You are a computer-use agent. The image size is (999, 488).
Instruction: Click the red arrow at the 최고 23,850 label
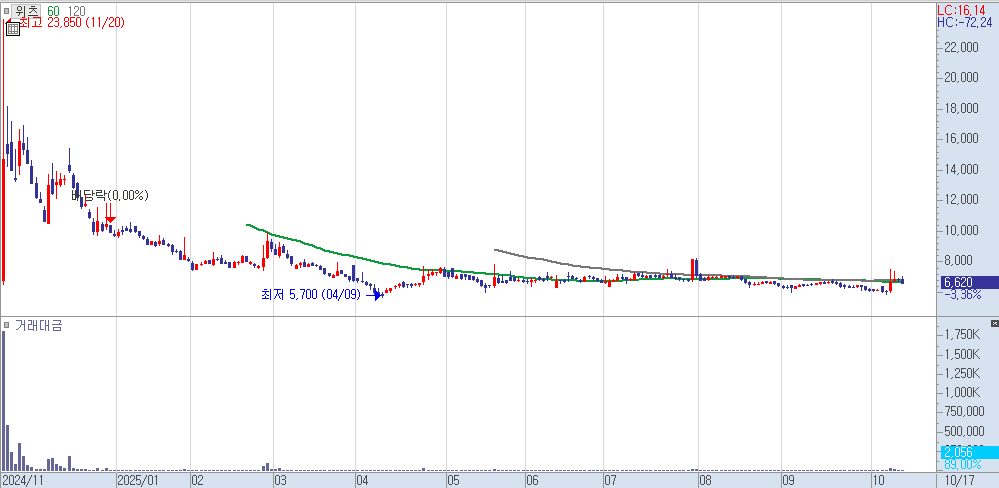click(9, 21)
